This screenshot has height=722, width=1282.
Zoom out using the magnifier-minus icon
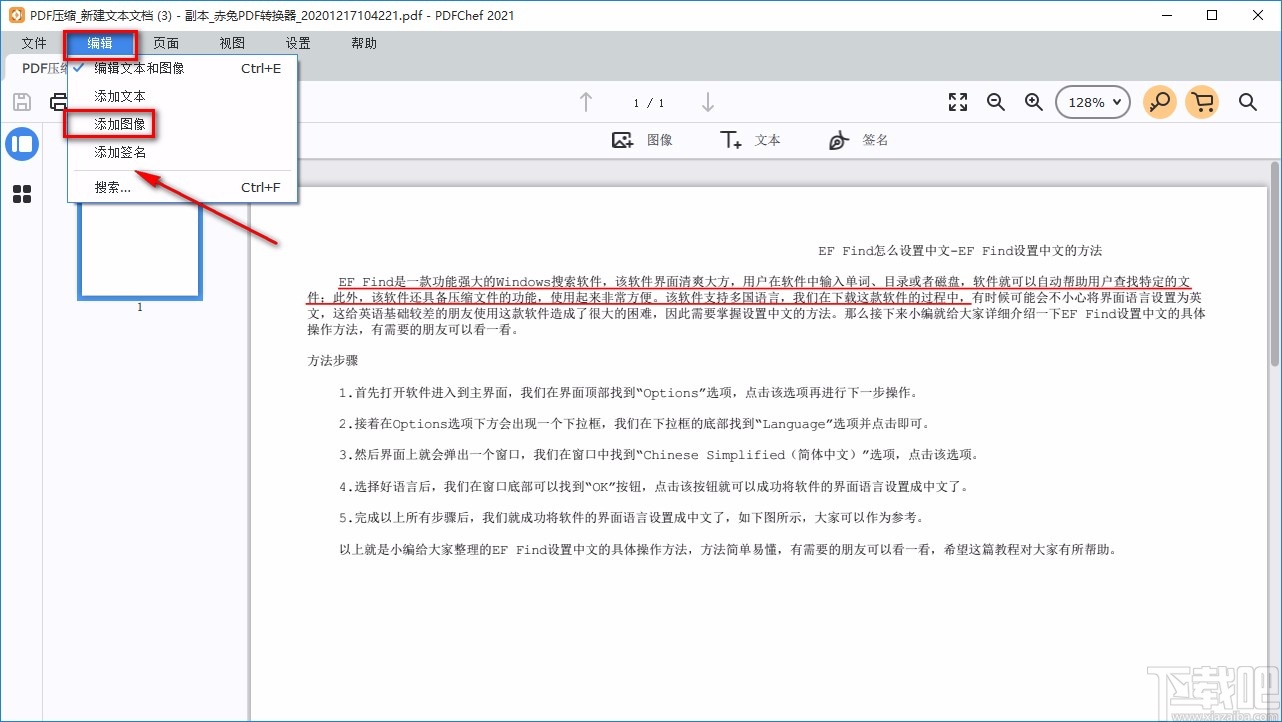995,102
